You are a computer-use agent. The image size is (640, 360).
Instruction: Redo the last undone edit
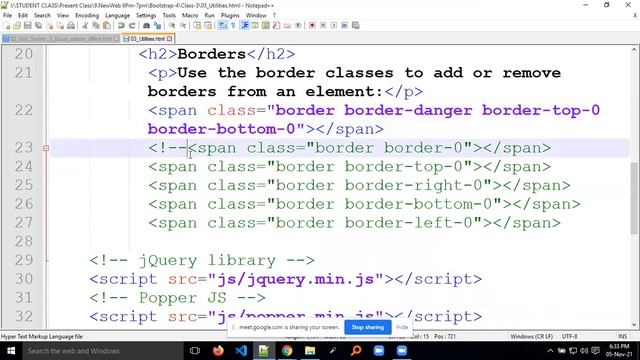[x=132, y=25]
